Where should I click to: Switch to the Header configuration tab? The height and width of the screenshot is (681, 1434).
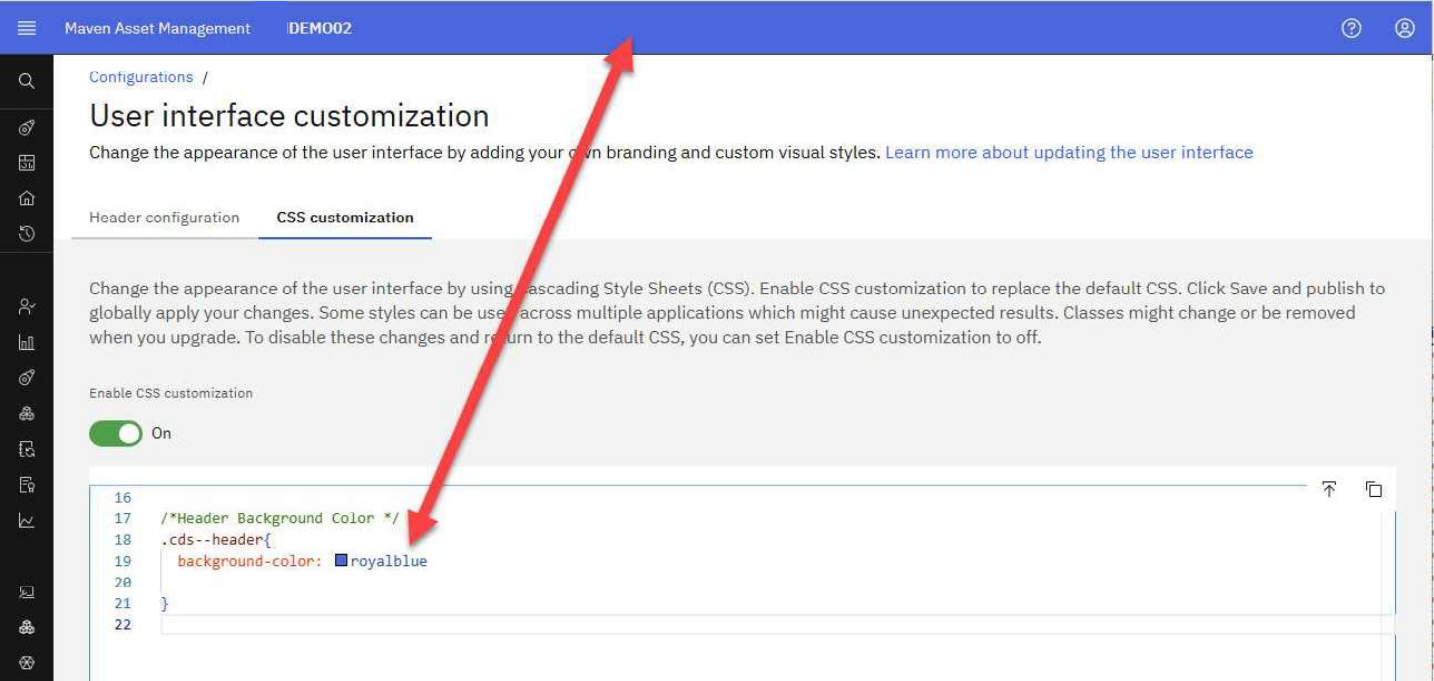pos(164,217)
